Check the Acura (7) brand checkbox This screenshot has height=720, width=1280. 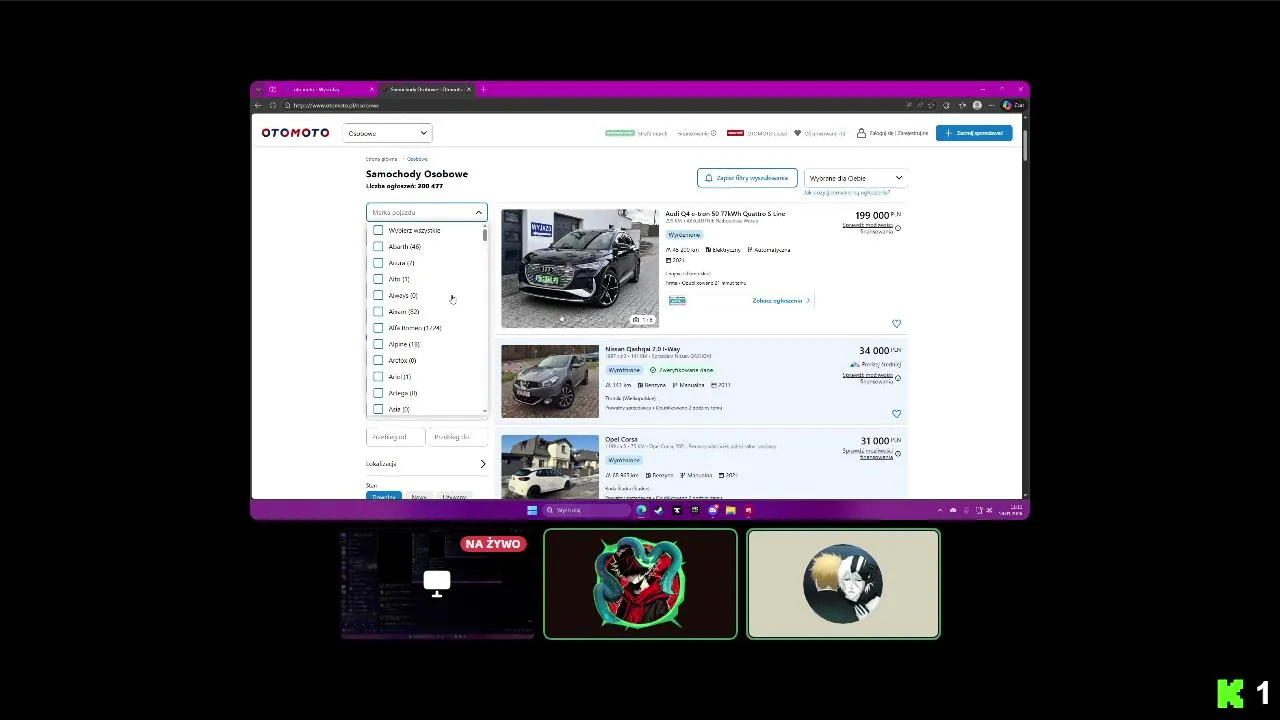coord(378,262)
